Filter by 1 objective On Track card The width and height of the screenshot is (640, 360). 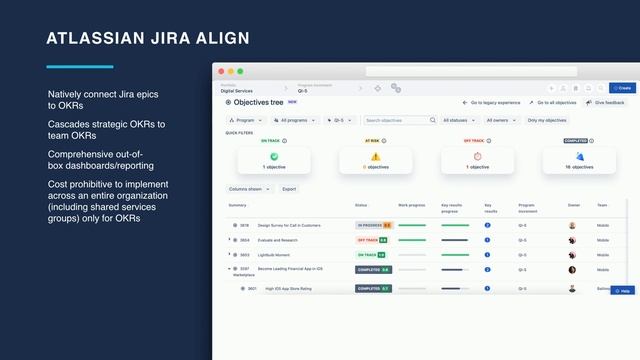click(x=274, y=160)
